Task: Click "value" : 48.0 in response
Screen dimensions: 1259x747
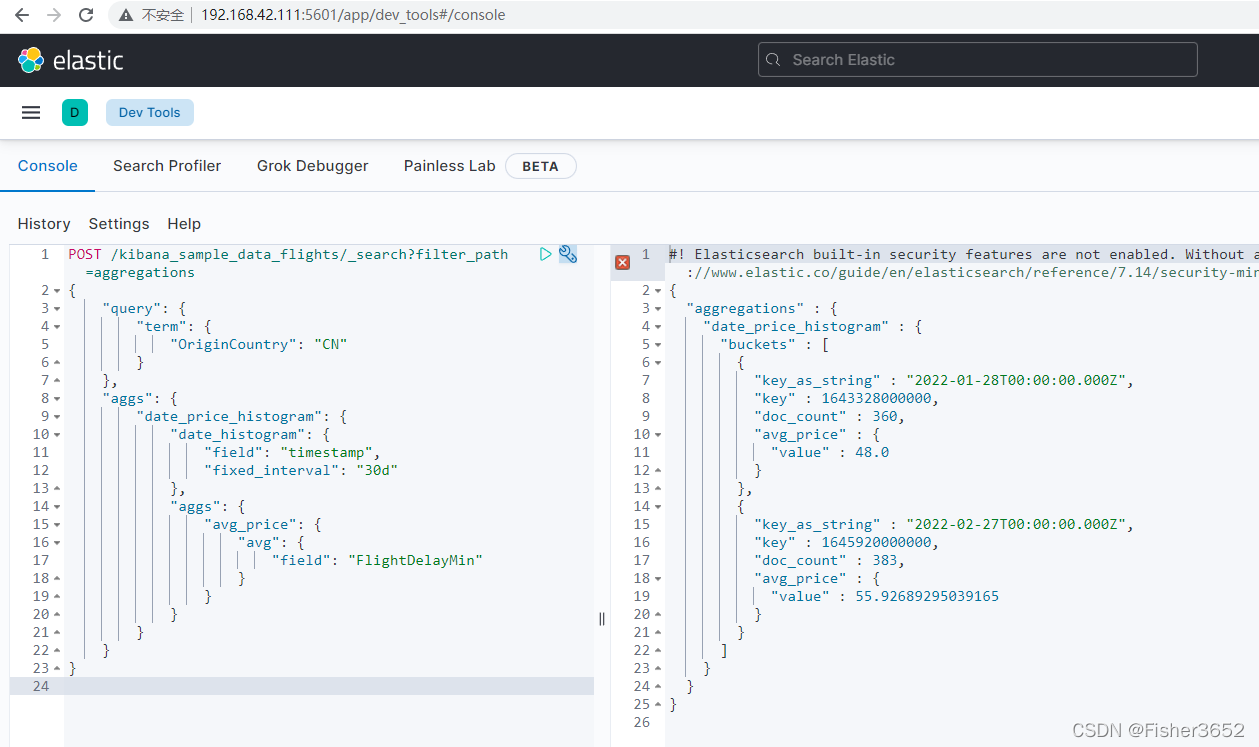Action: pos(830,453)
